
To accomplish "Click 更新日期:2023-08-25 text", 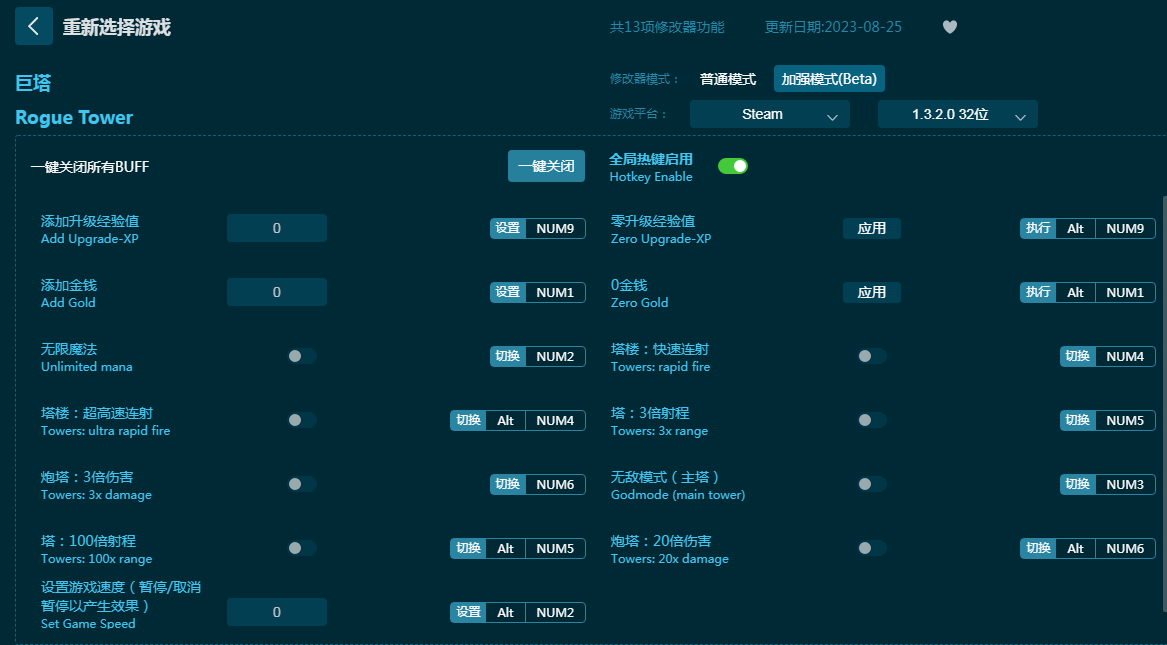I will (x=834, y=27).
